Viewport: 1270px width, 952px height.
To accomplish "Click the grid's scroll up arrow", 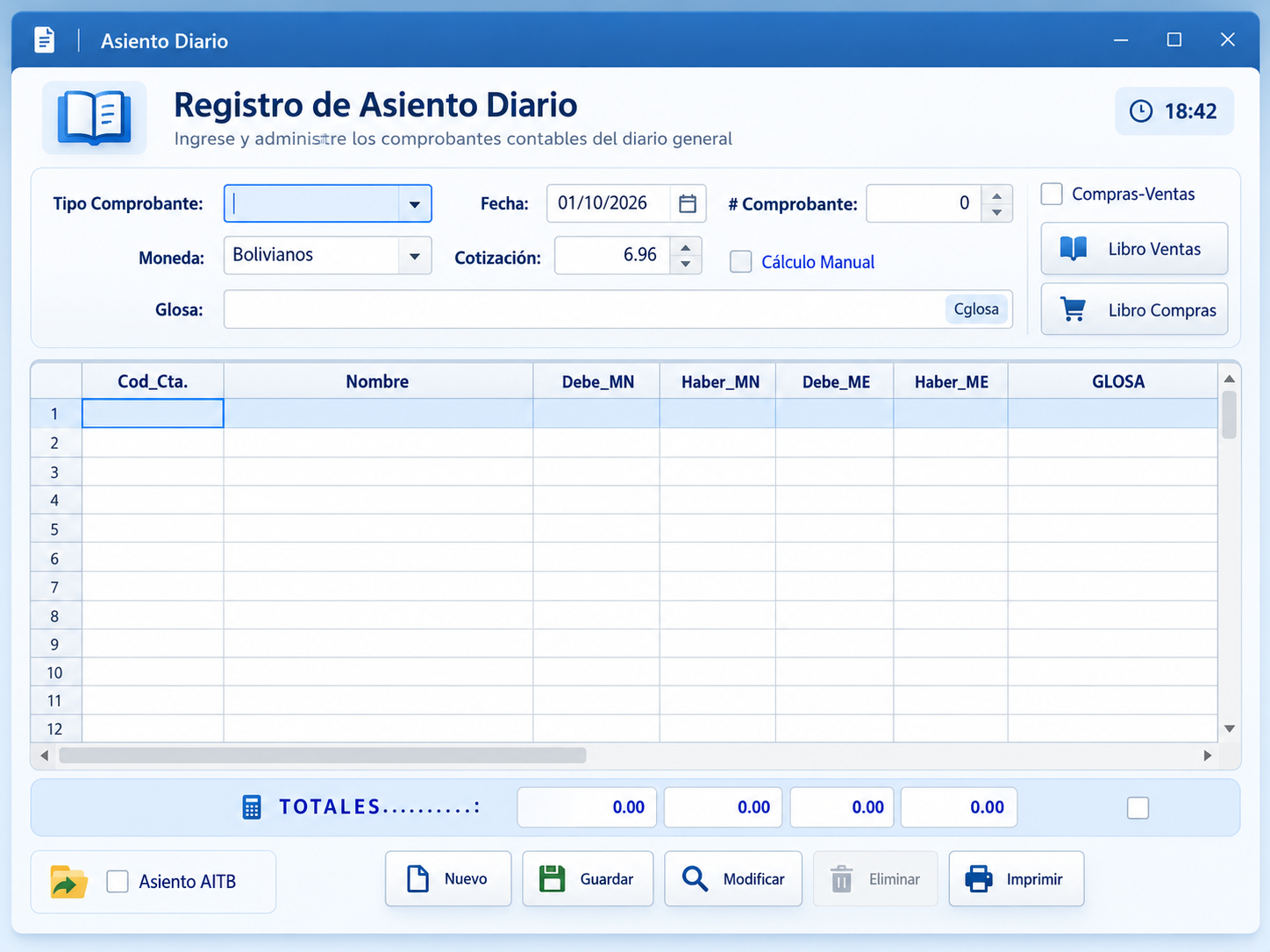I will point(1230,379).
